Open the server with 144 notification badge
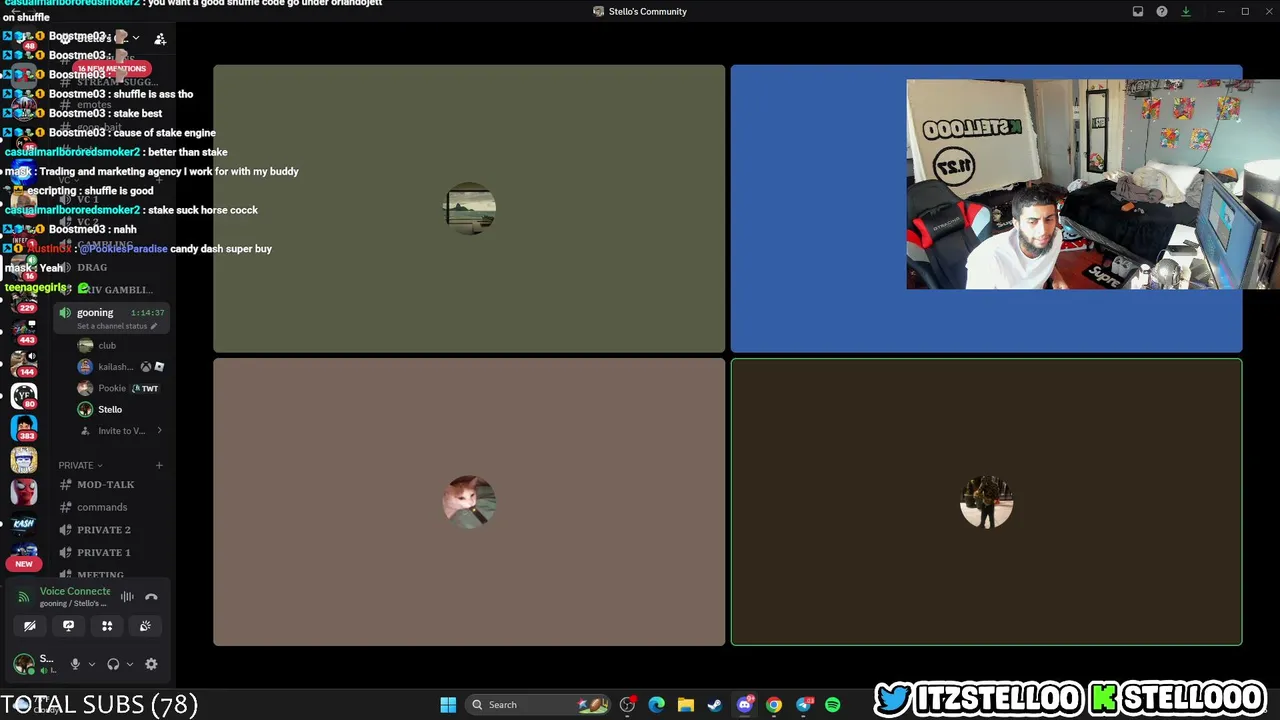The height and width of the screenshot is (720, 1280). coord(24,364)
